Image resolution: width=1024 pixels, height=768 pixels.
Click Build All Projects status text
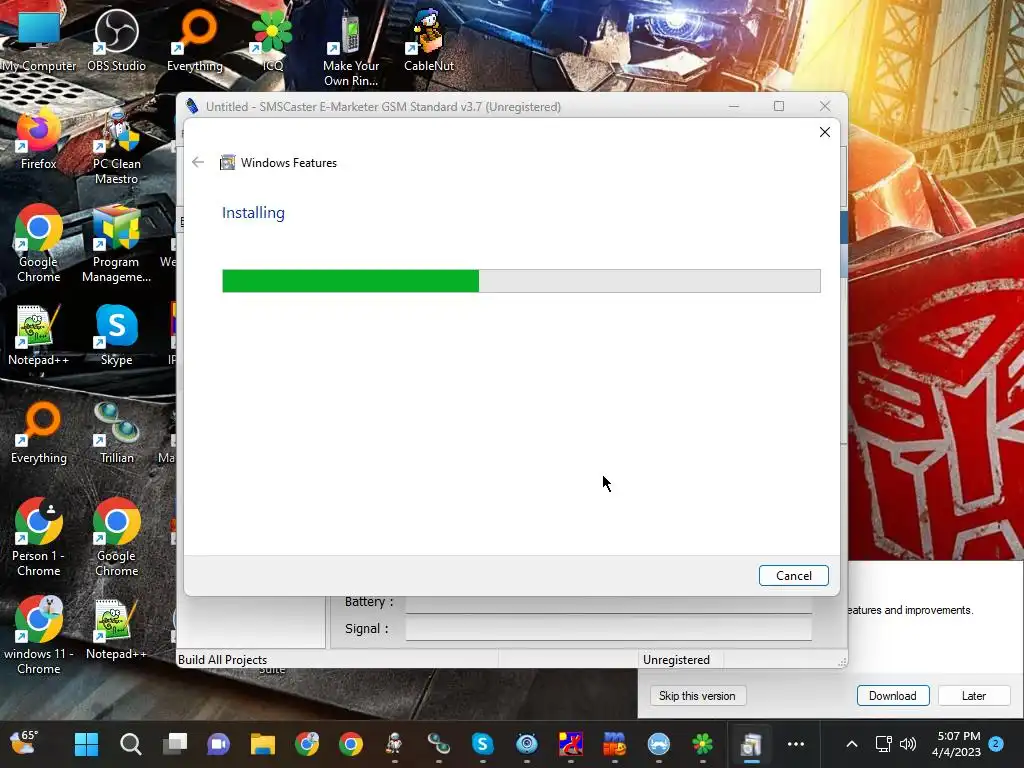[222, 660]
